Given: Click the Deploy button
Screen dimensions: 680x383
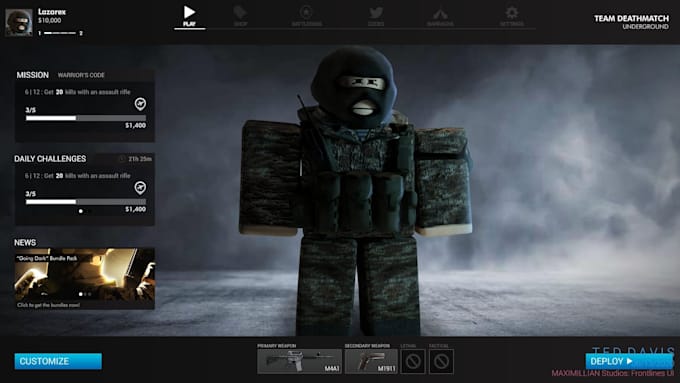Looking at the screenshot, I should [x=629, y=361].
